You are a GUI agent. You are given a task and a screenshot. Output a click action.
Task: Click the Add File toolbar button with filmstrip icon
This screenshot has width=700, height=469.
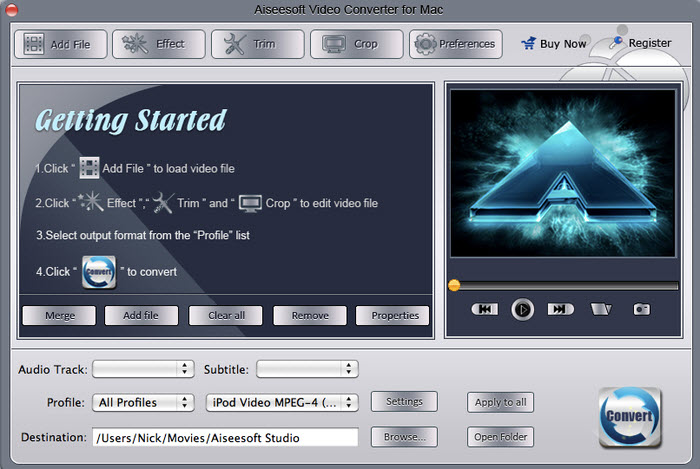coord(60,44)
